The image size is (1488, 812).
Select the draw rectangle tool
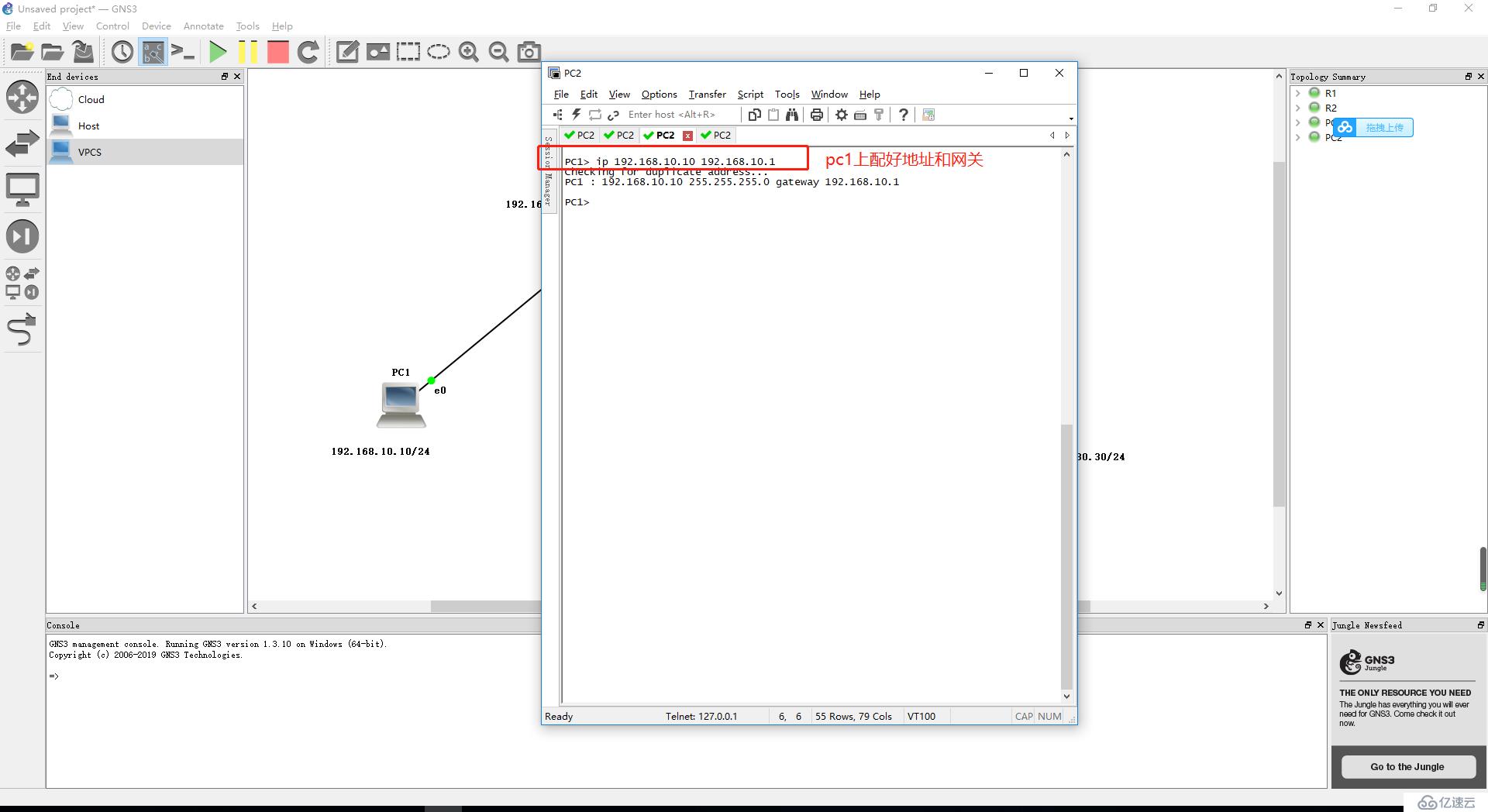[408, 52]
